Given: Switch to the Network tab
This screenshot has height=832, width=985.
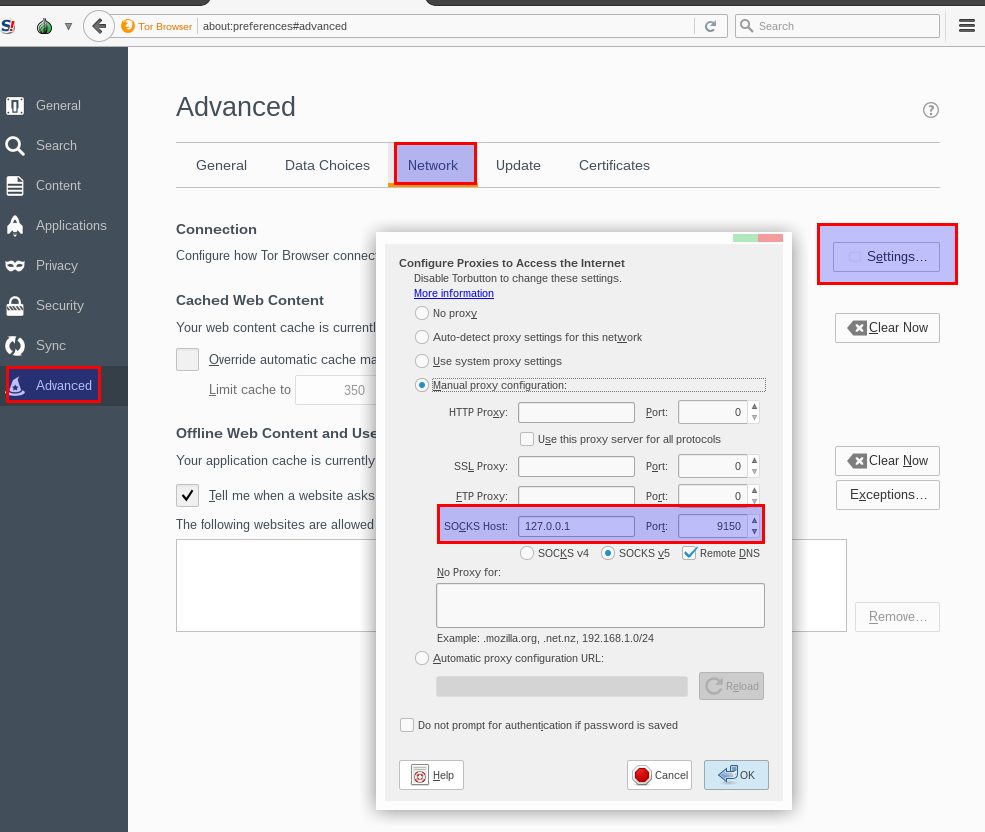Looking at the screenshot, I should (433, 165).
